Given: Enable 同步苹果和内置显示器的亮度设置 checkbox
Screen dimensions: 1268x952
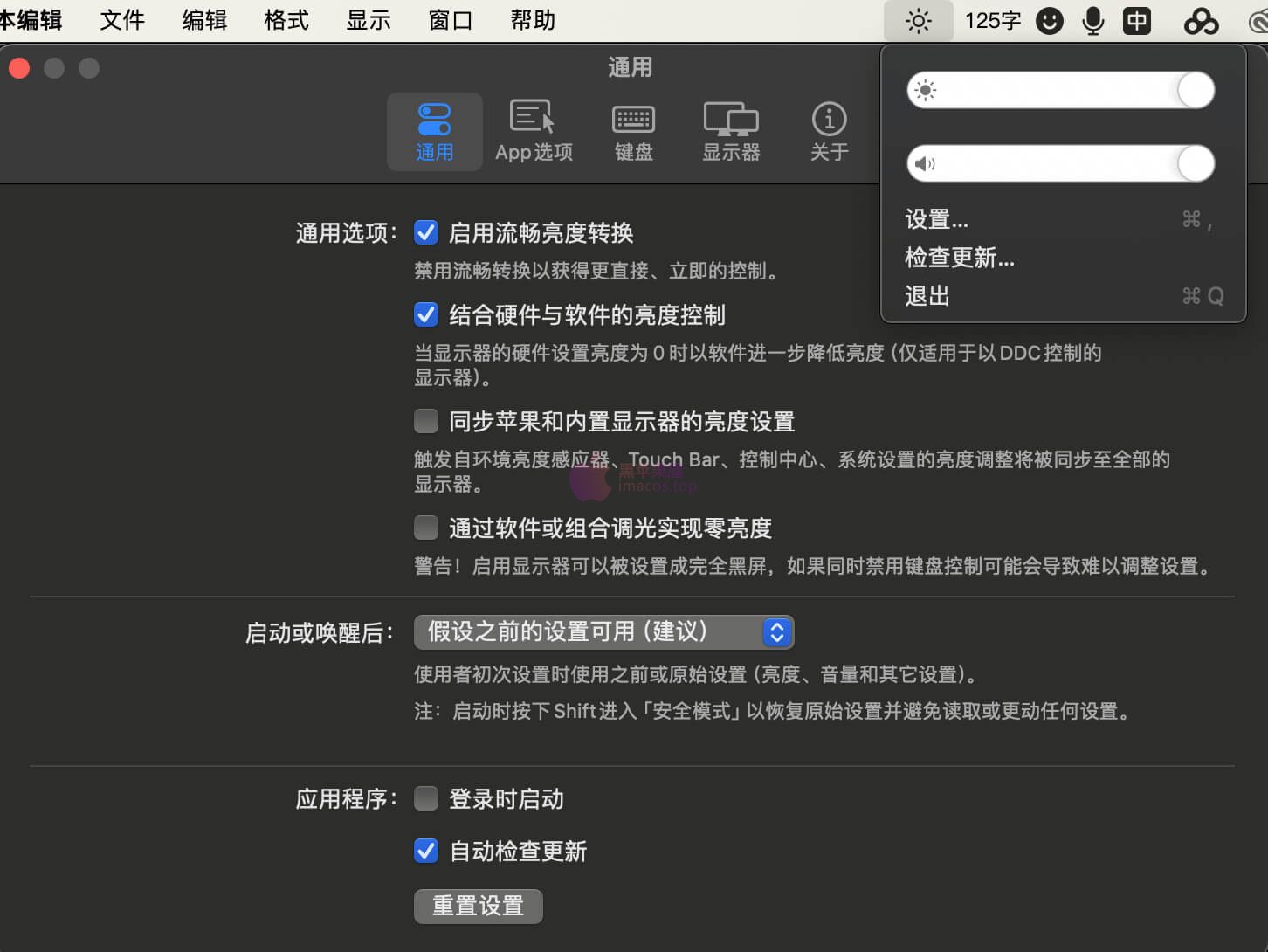Looking at the screenshot, I should point(426,421).
